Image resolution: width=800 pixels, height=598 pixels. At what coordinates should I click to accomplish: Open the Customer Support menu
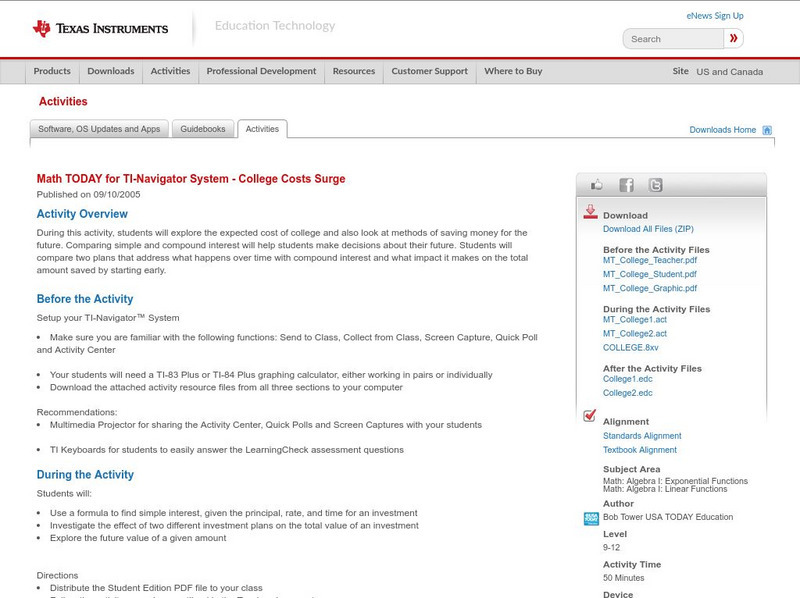(430, 71)
